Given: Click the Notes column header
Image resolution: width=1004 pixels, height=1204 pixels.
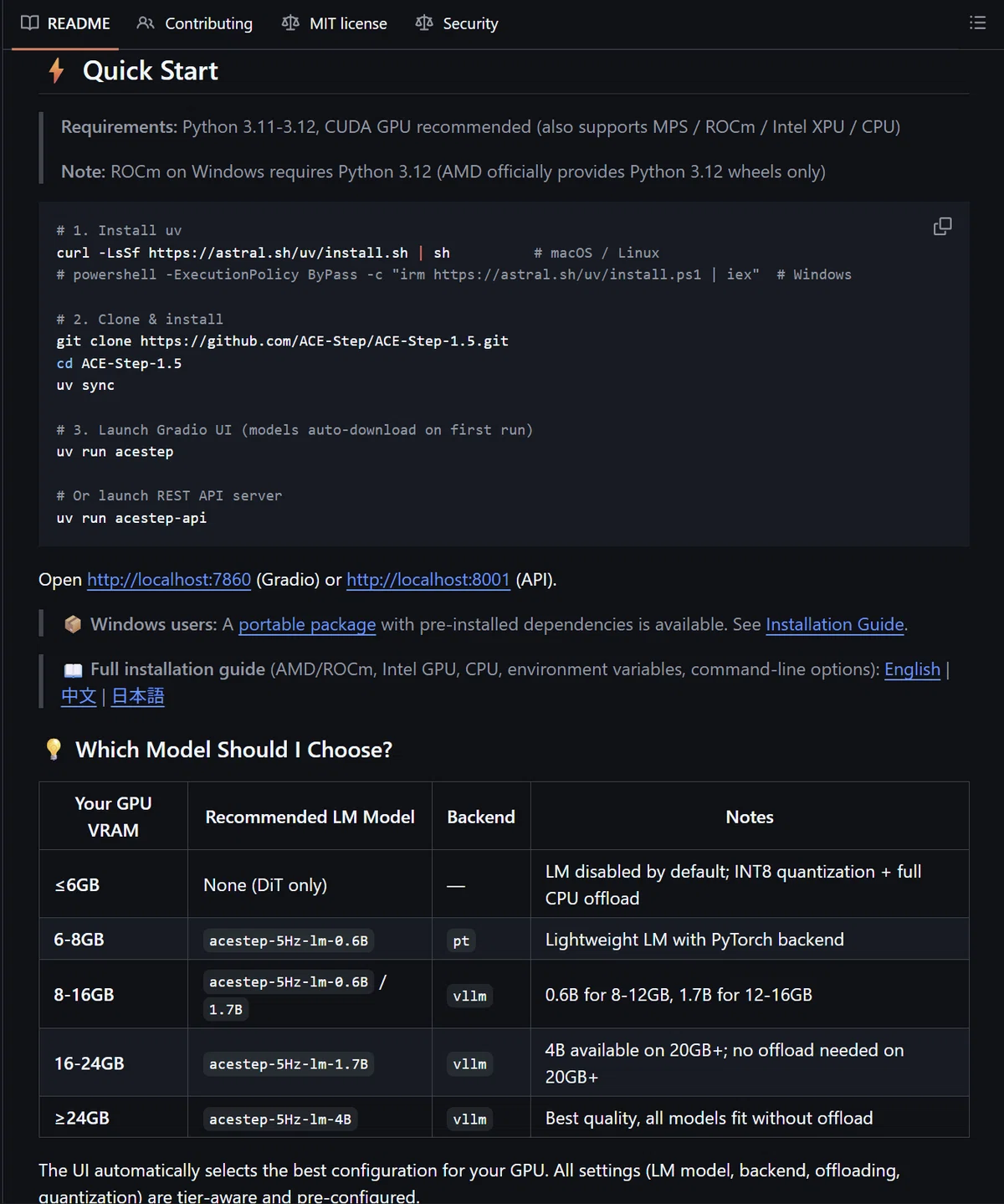Looking at the screenshot, I should click(750, 817).
